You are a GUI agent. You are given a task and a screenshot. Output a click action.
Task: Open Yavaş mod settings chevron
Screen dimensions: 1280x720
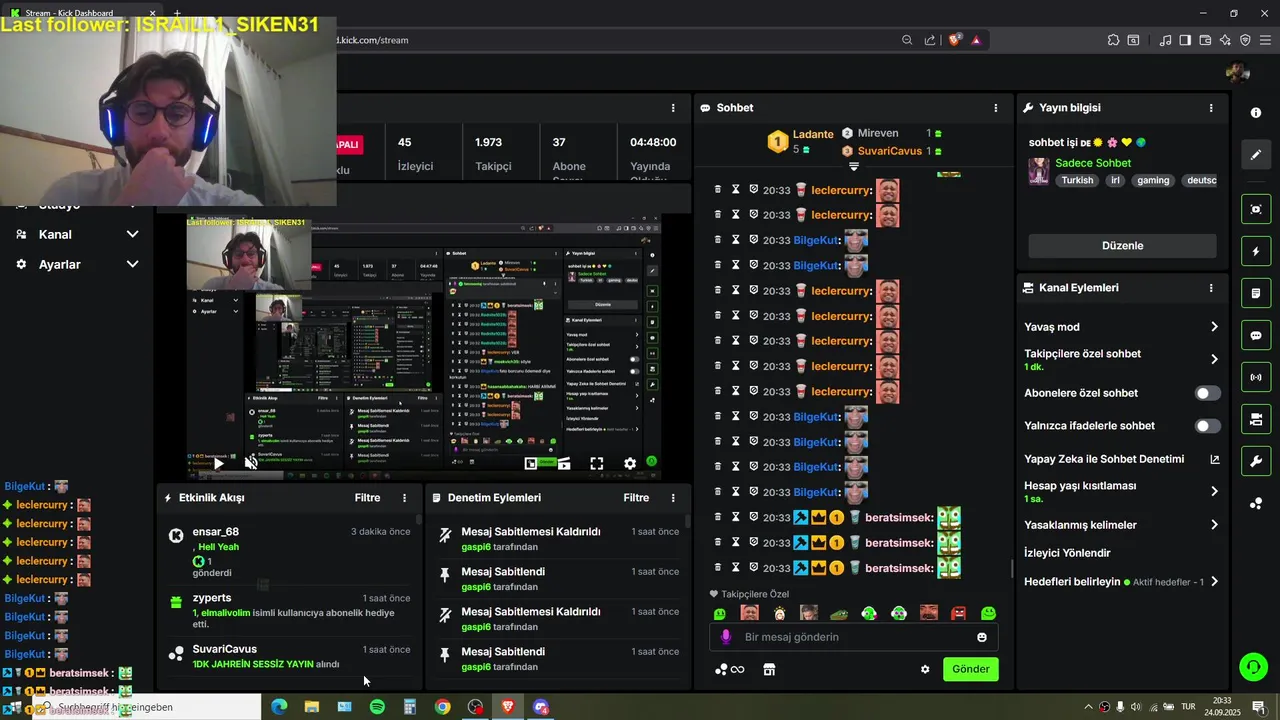click(1214, 327)
